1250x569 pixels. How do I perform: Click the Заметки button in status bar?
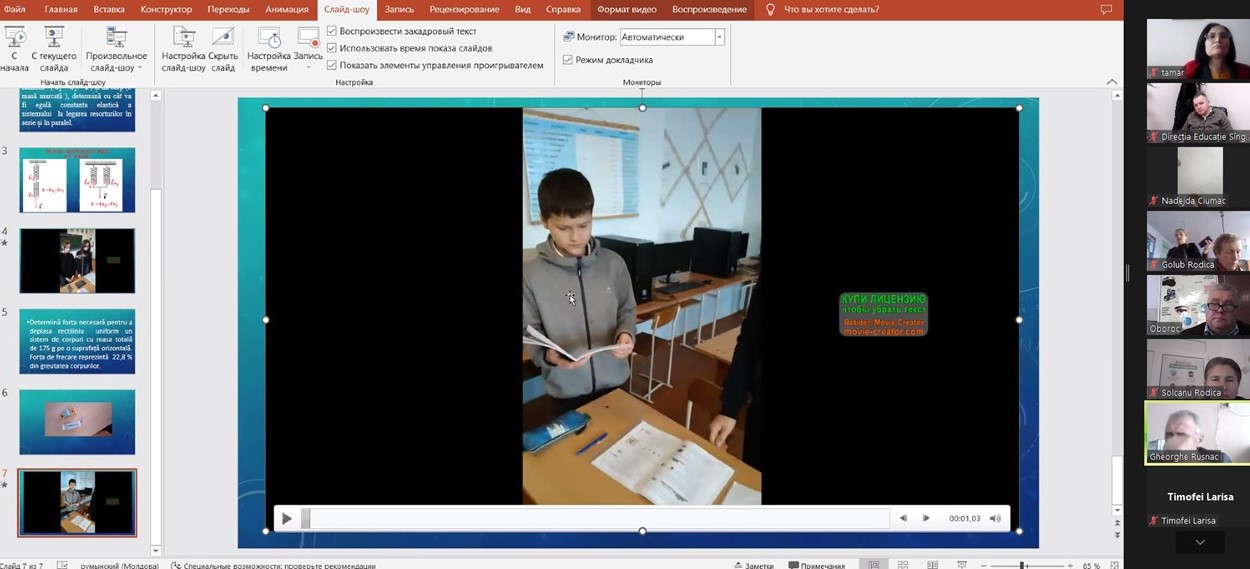click(754, 565)
